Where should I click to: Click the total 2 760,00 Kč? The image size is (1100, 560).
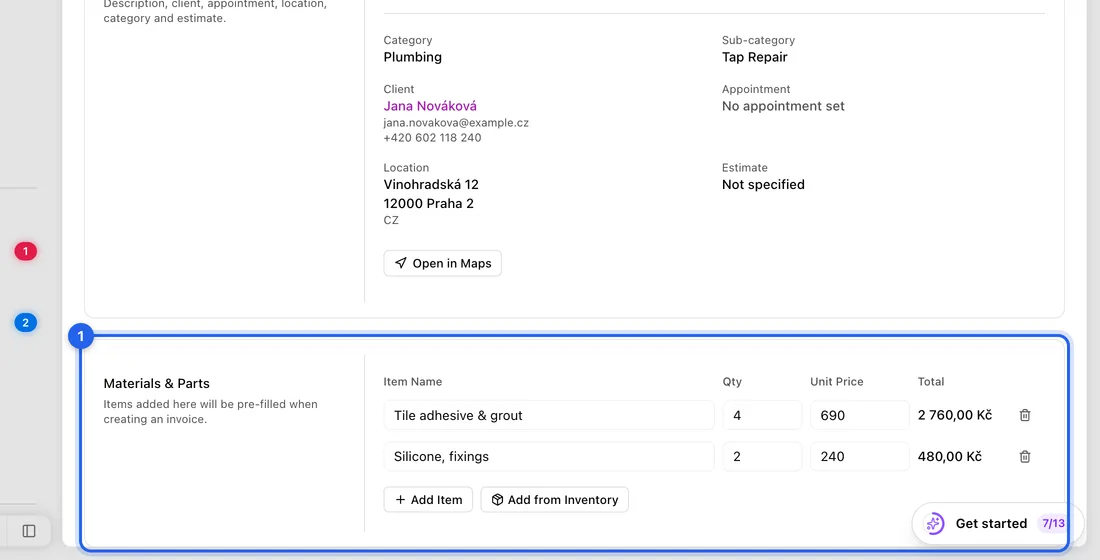[955, 415]
